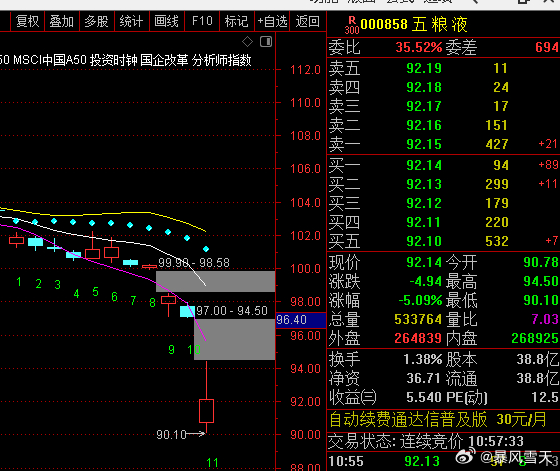Select stock code 000858 五粮液 title
This screenshot has height=471, width=560.
[x=414, y=25]
